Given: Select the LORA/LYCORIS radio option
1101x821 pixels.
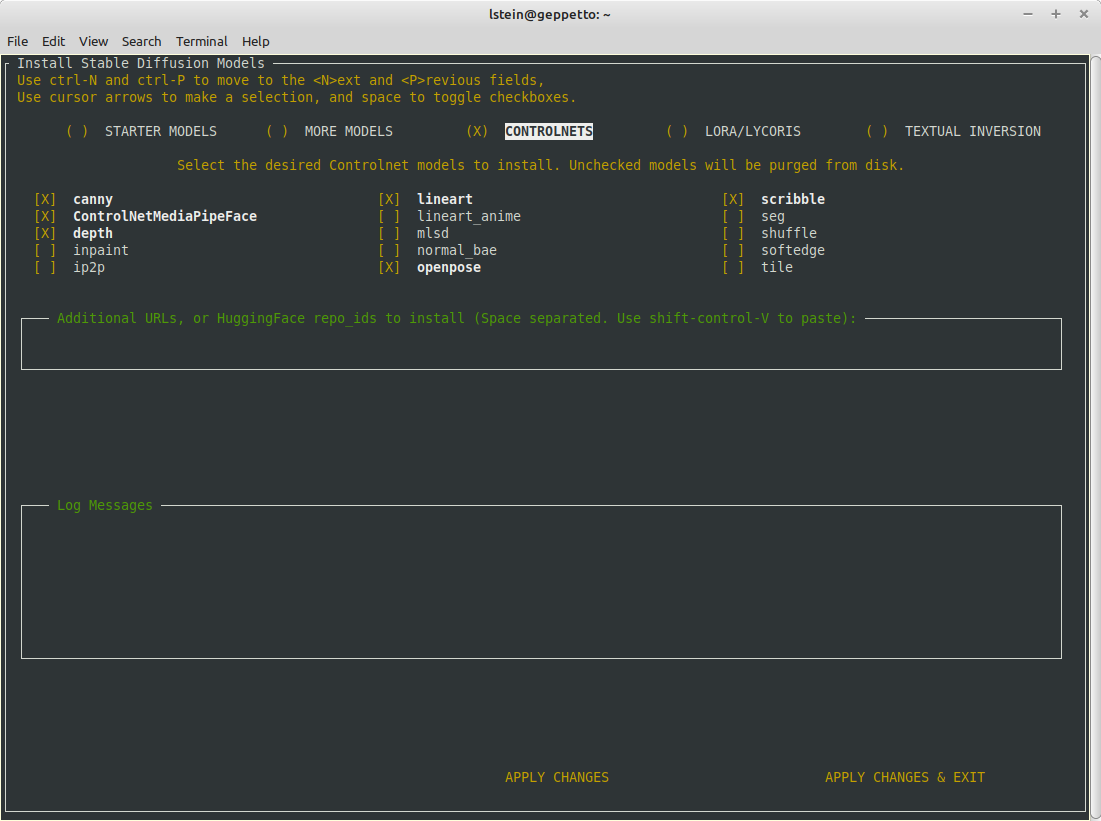Looking at the screenshot, I should pyautogui.click(x=677, y=131).
